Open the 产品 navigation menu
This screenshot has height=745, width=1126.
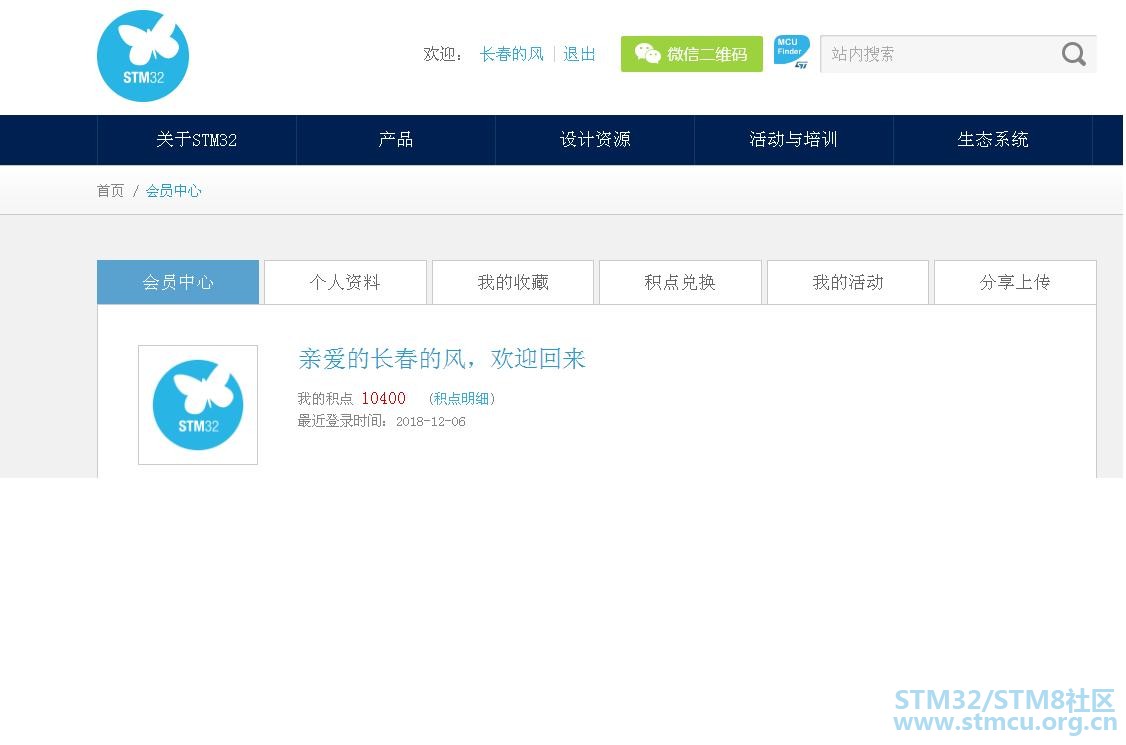[396, 139]
